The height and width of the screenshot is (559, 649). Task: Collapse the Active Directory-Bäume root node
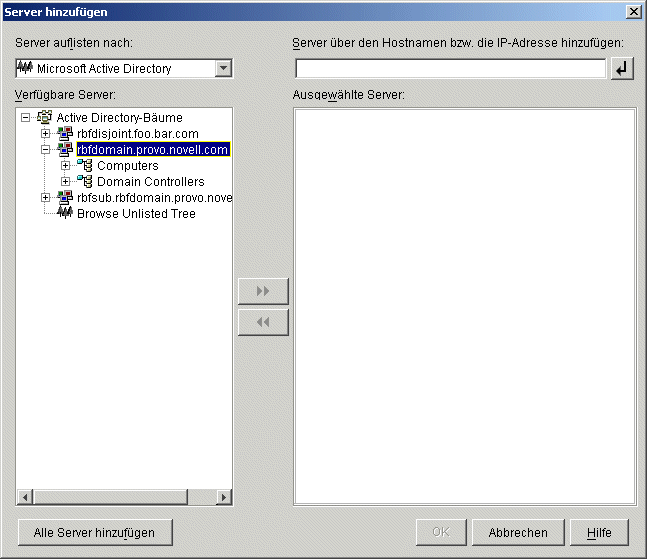[x=25, y=118]
